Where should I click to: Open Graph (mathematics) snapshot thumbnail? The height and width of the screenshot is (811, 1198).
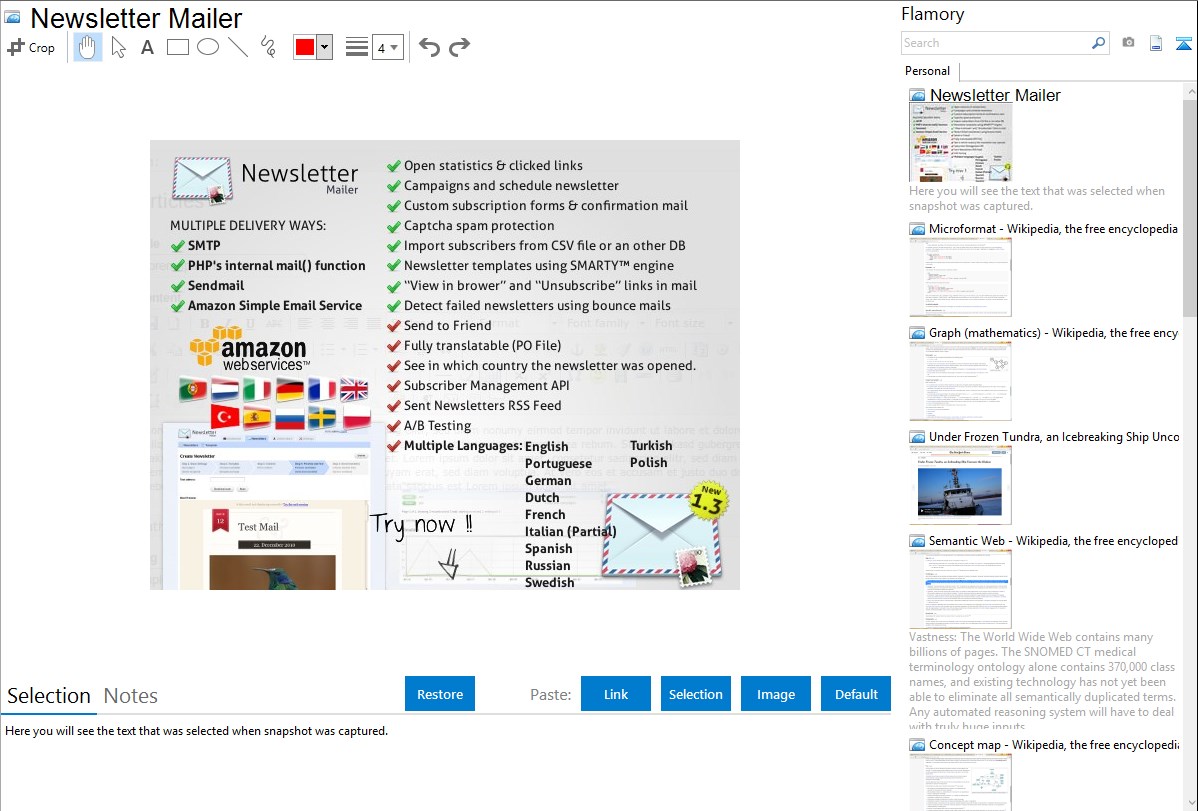(x=960, y=381)
